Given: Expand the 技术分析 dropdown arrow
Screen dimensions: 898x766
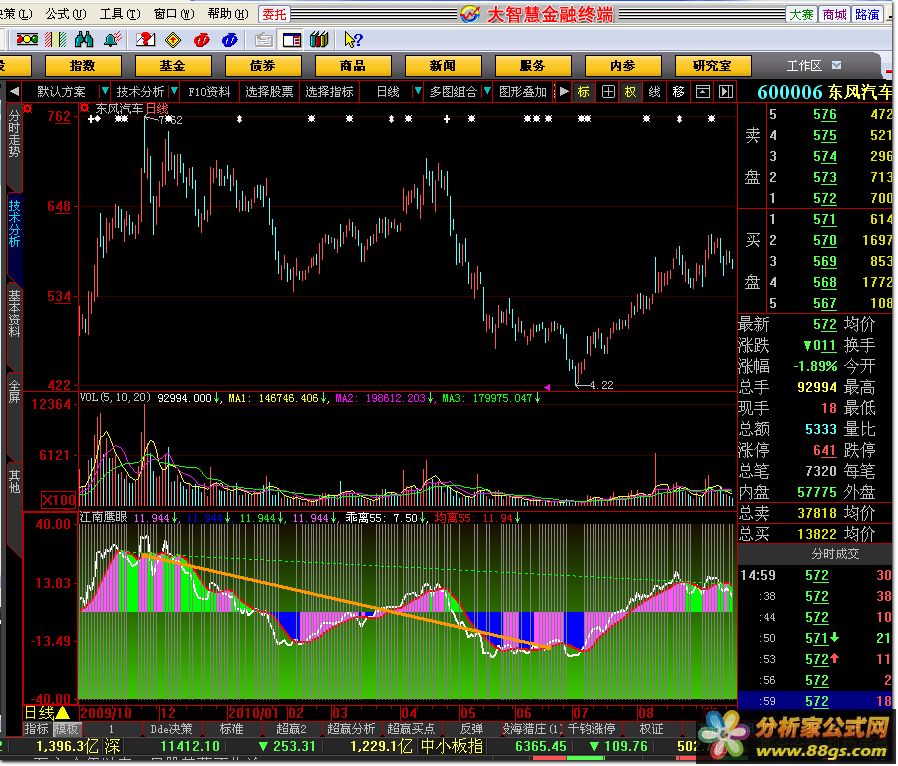Looking at the screenshot, I should (x=174, y=91).
